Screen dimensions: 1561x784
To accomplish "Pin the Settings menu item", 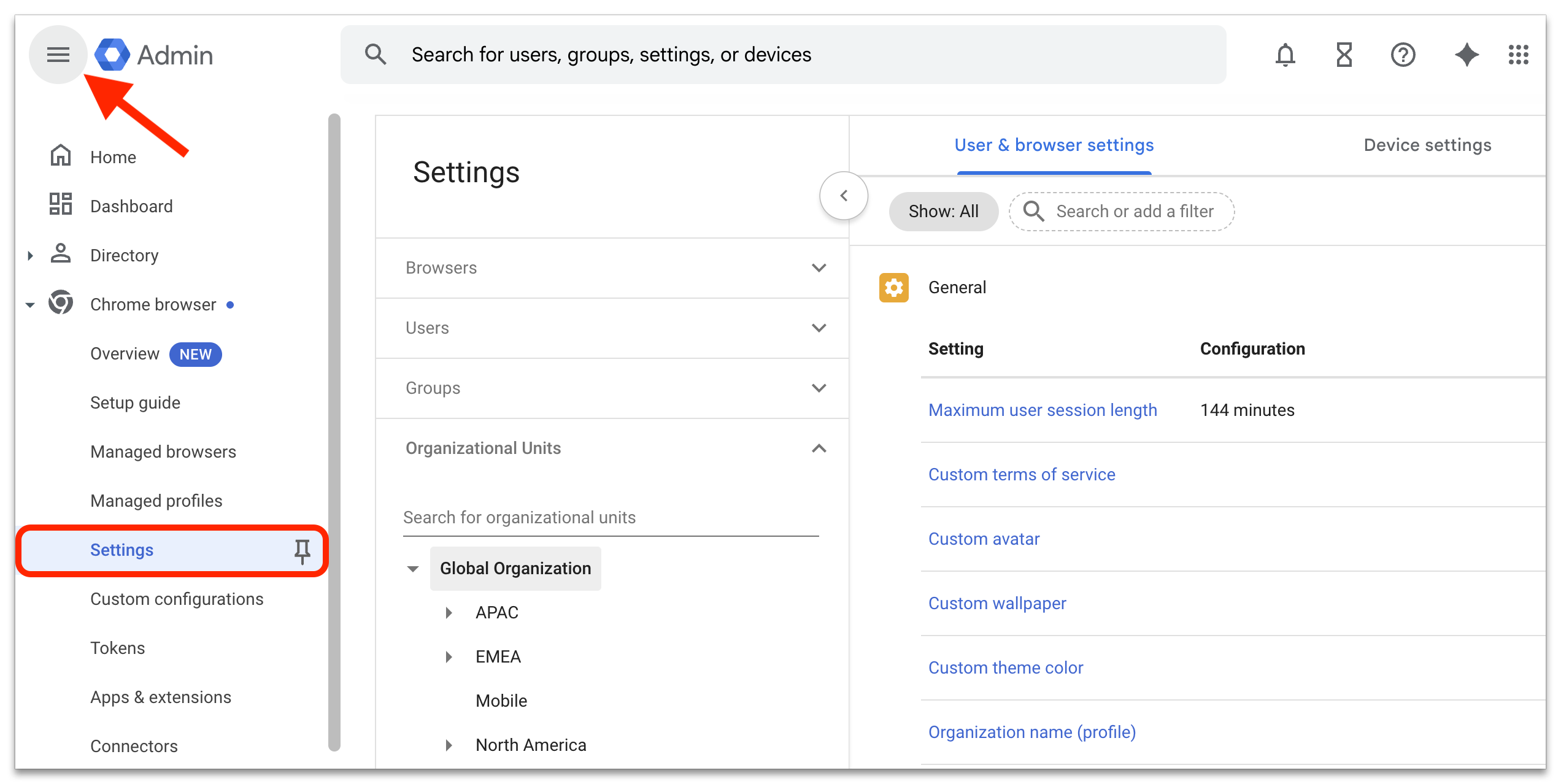I will click(x=303, y=550).
